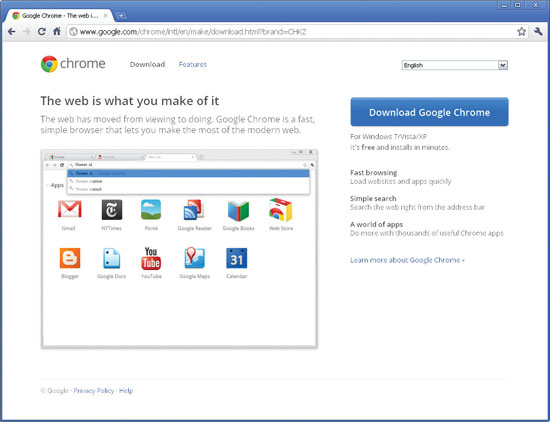Open the Help link in footer

click(x=126, y=390)
